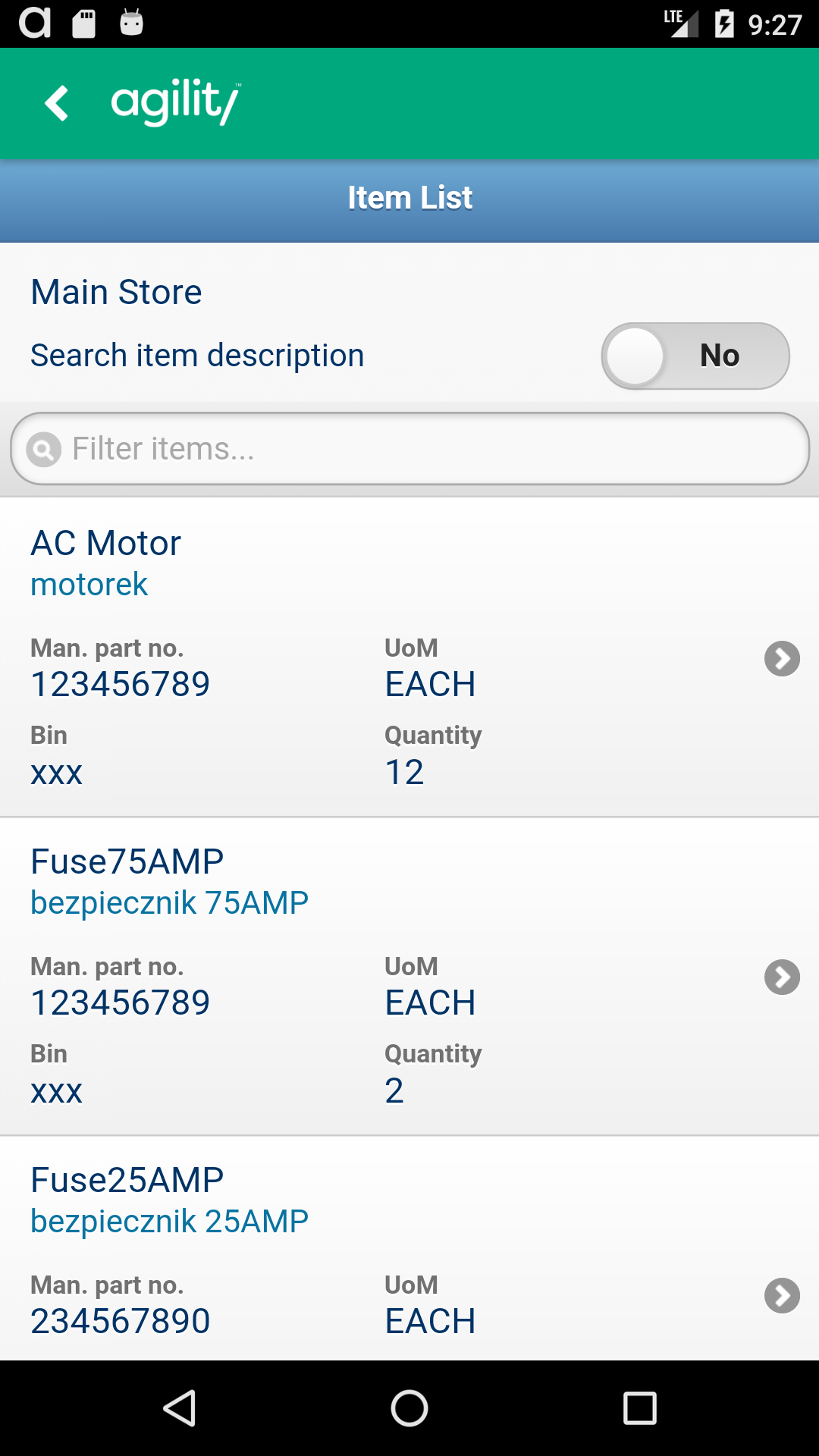Tap the magnifier icon in the filter box
The height and width of the screenshot is (1456, 819).
pos(44,450)
